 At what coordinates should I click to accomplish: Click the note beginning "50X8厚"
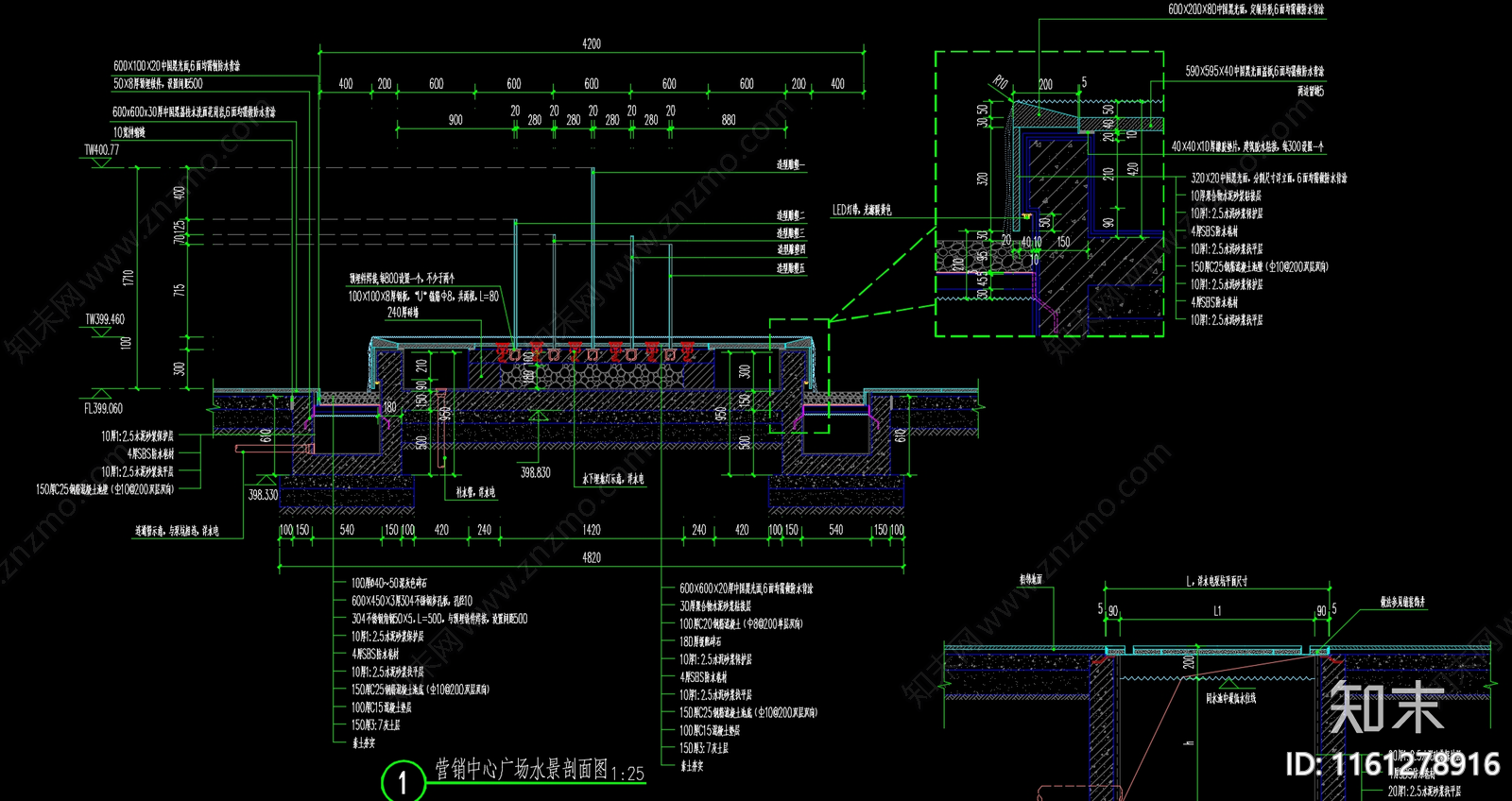(x=158, y=84)
